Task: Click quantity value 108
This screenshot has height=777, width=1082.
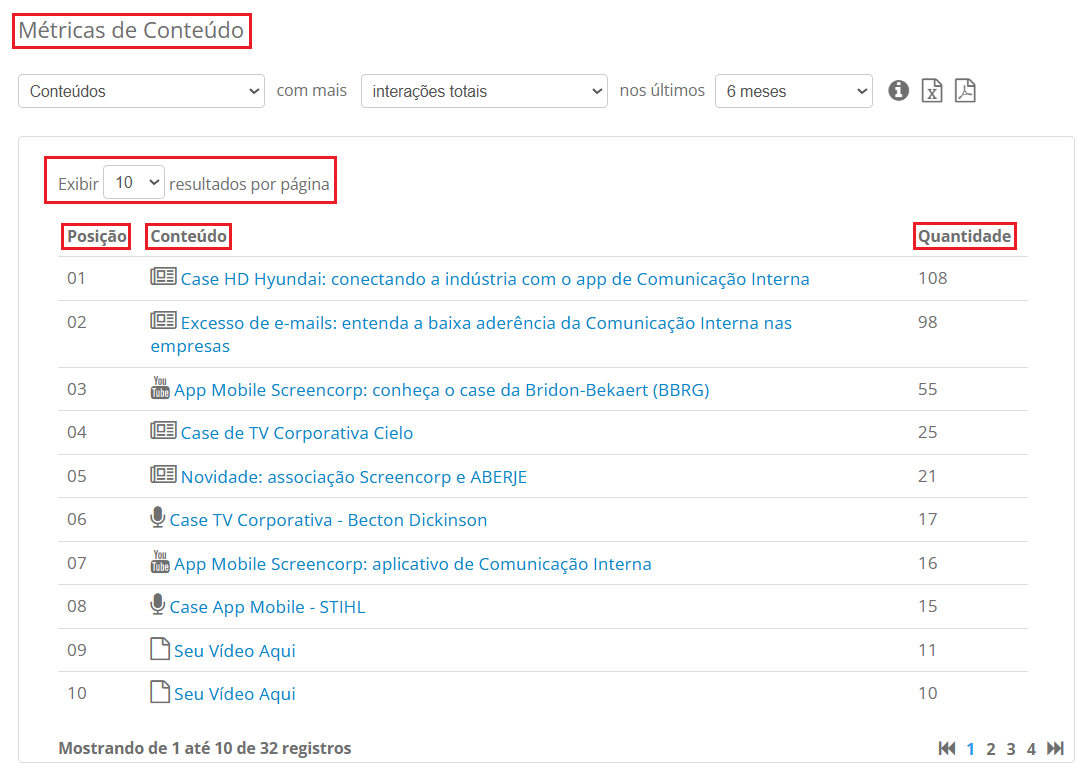Action: (932, 278)
